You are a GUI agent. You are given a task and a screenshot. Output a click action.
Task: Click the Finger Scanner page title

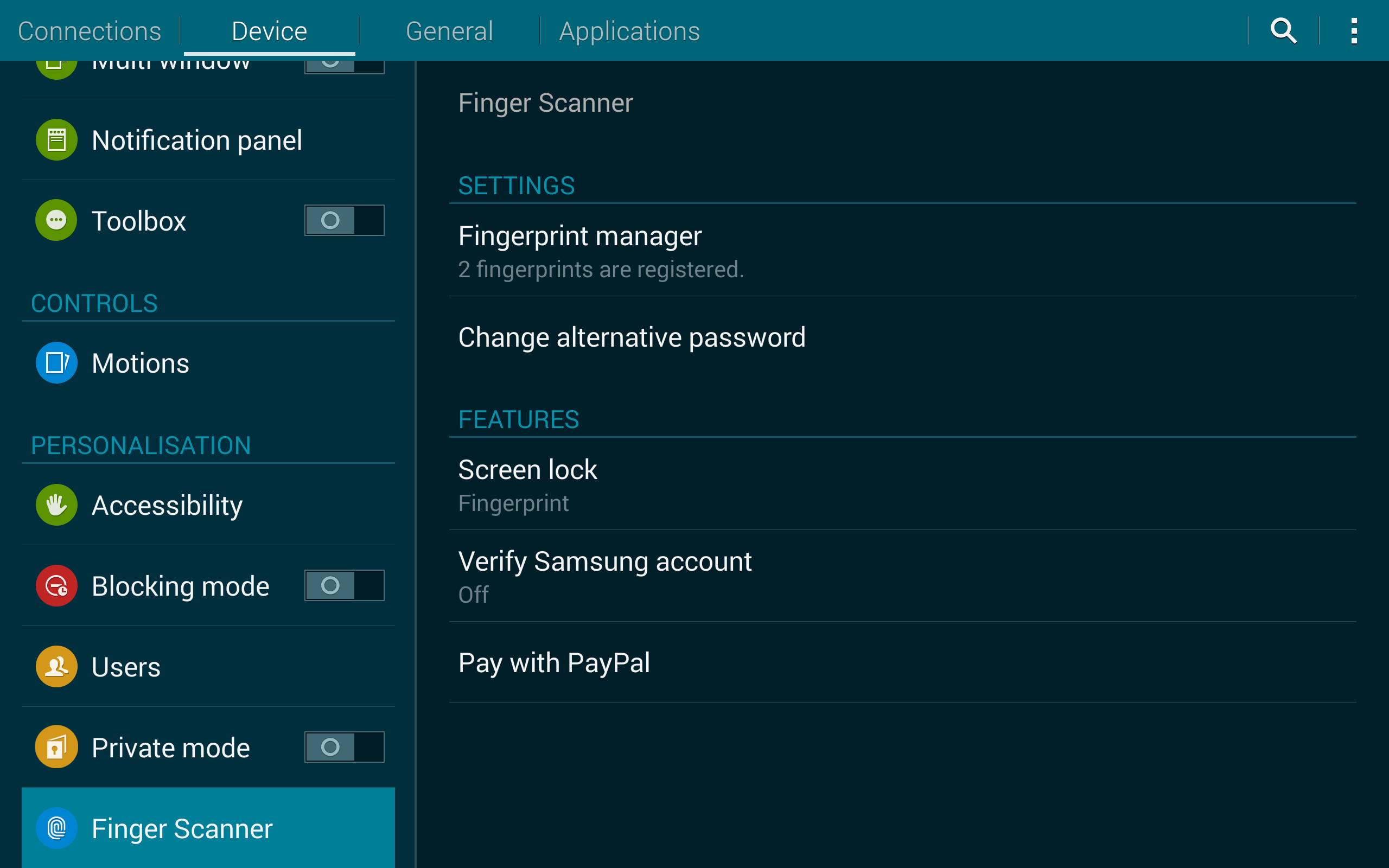[546, 103]
